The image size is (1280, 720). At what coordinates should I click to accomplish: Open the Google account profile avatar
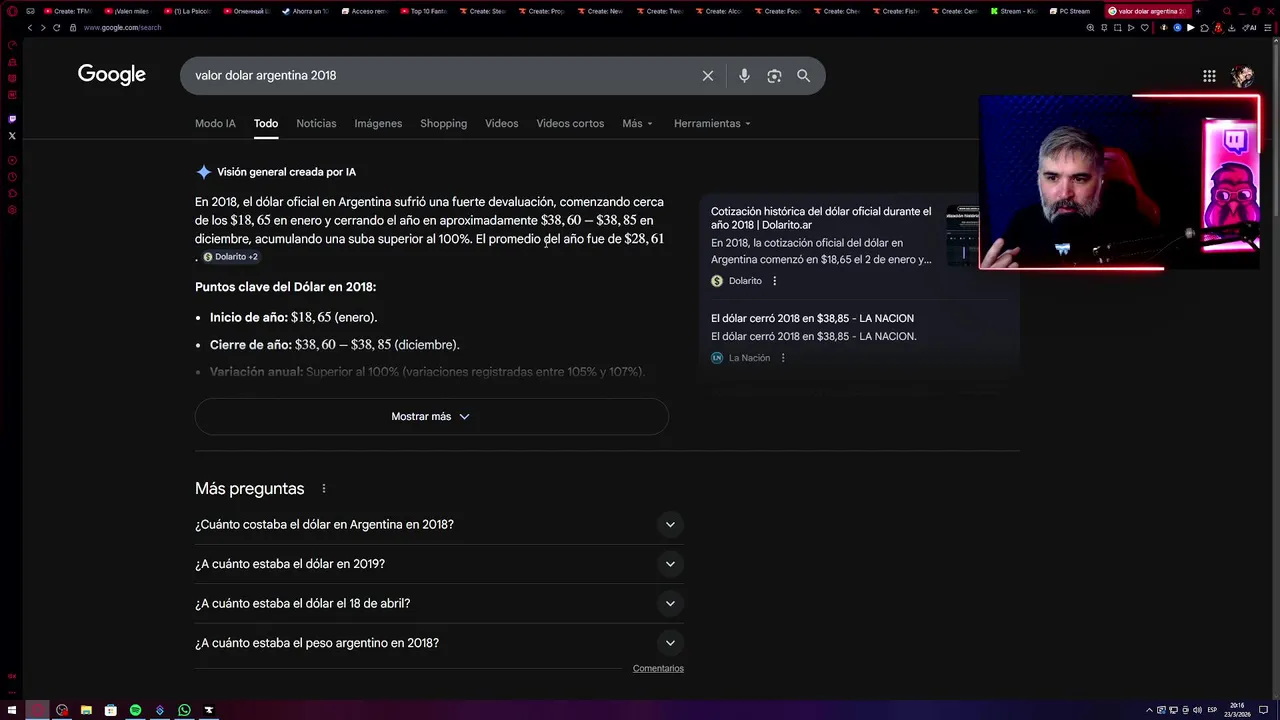1242,76
